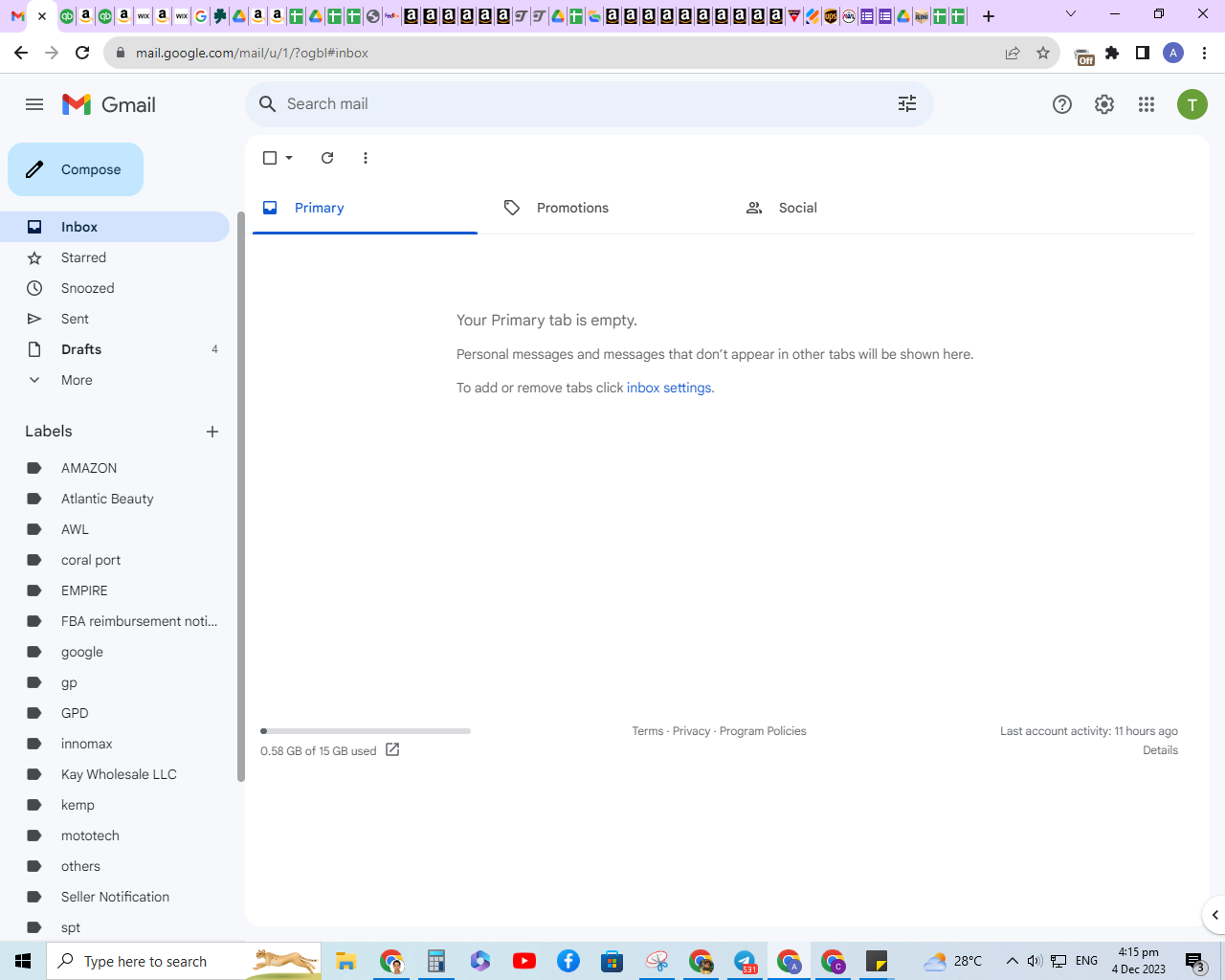
Task: Open Chrome three-dot menu
Action: click(x=1204, y=53)
